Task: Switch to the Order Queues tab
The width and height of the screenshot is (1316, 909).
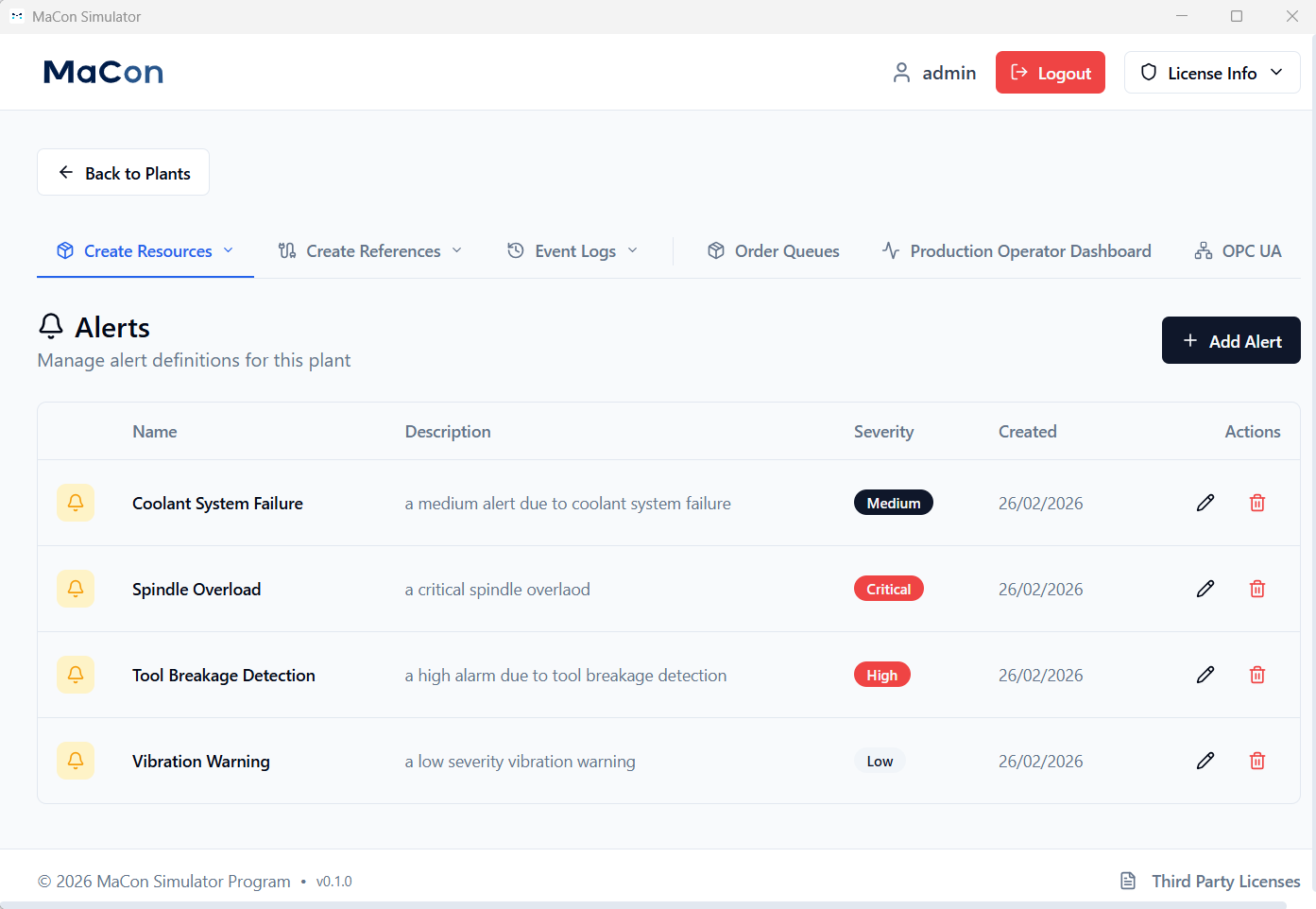Action: (774, 251)
